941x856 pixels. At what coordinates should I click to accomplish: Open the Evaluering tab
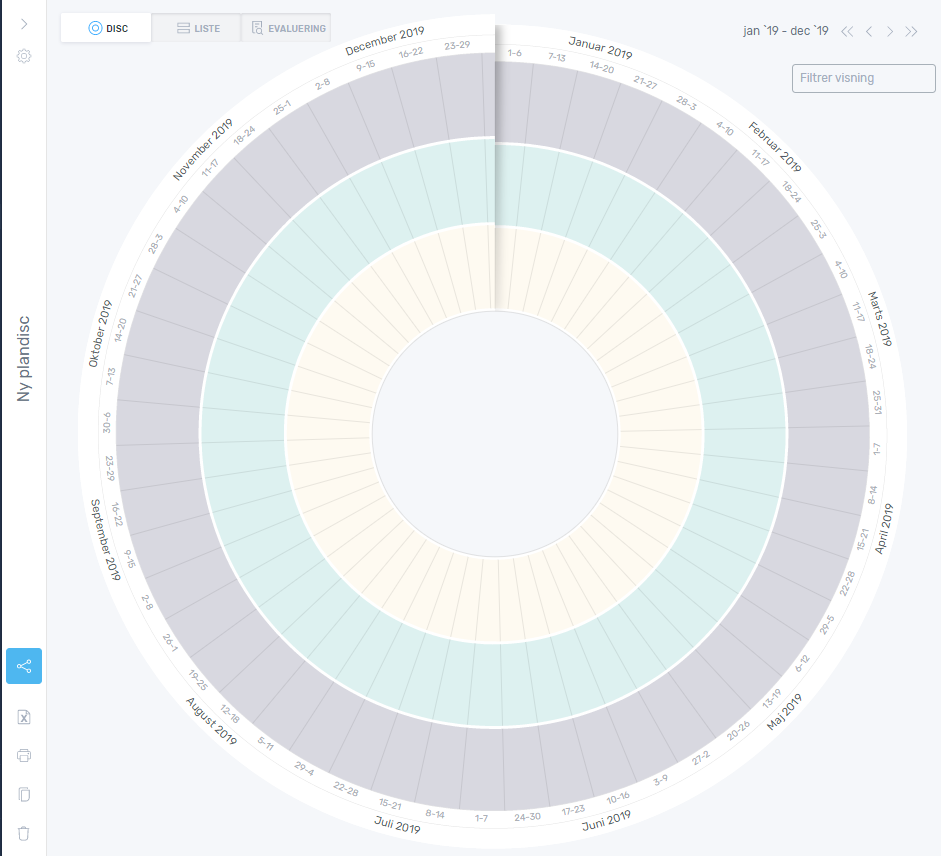pos(287,28)
